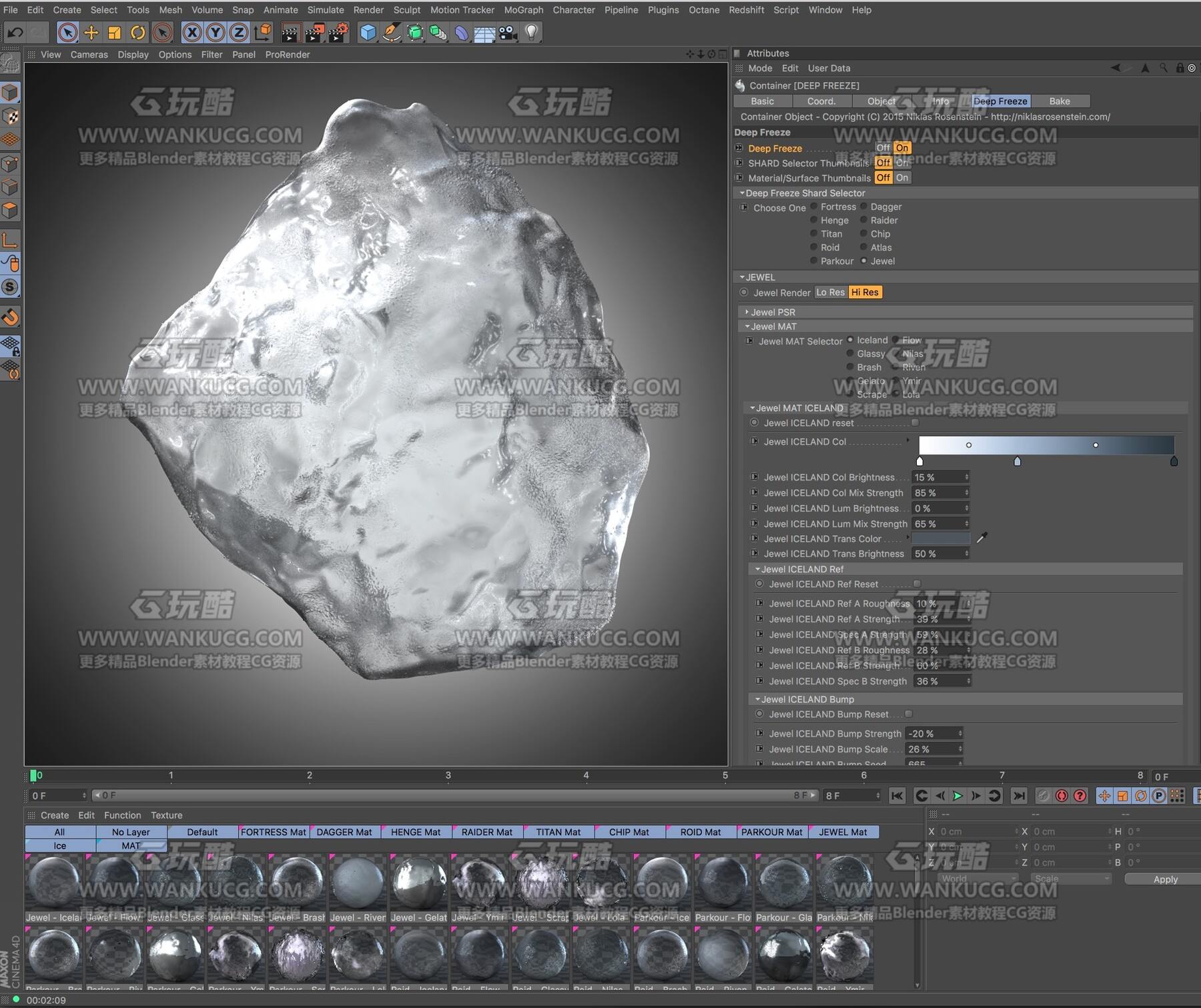1201x1008 pixels.
Task: Open the viewport Cameras menu
Action: 89,55
